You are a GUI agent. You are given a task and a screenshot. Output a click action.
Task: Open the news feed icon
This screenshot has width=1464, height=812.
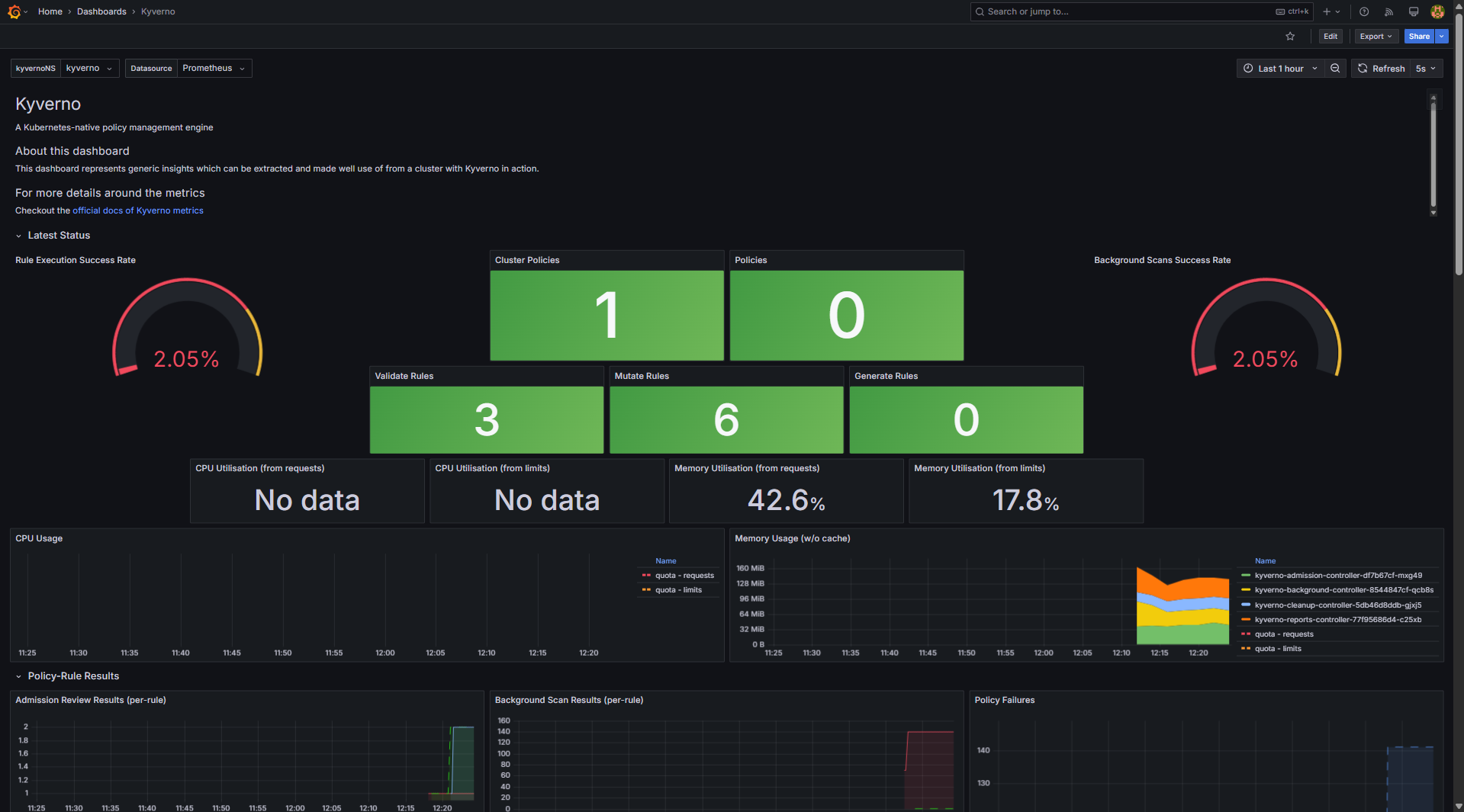[x=1388, y=11]
